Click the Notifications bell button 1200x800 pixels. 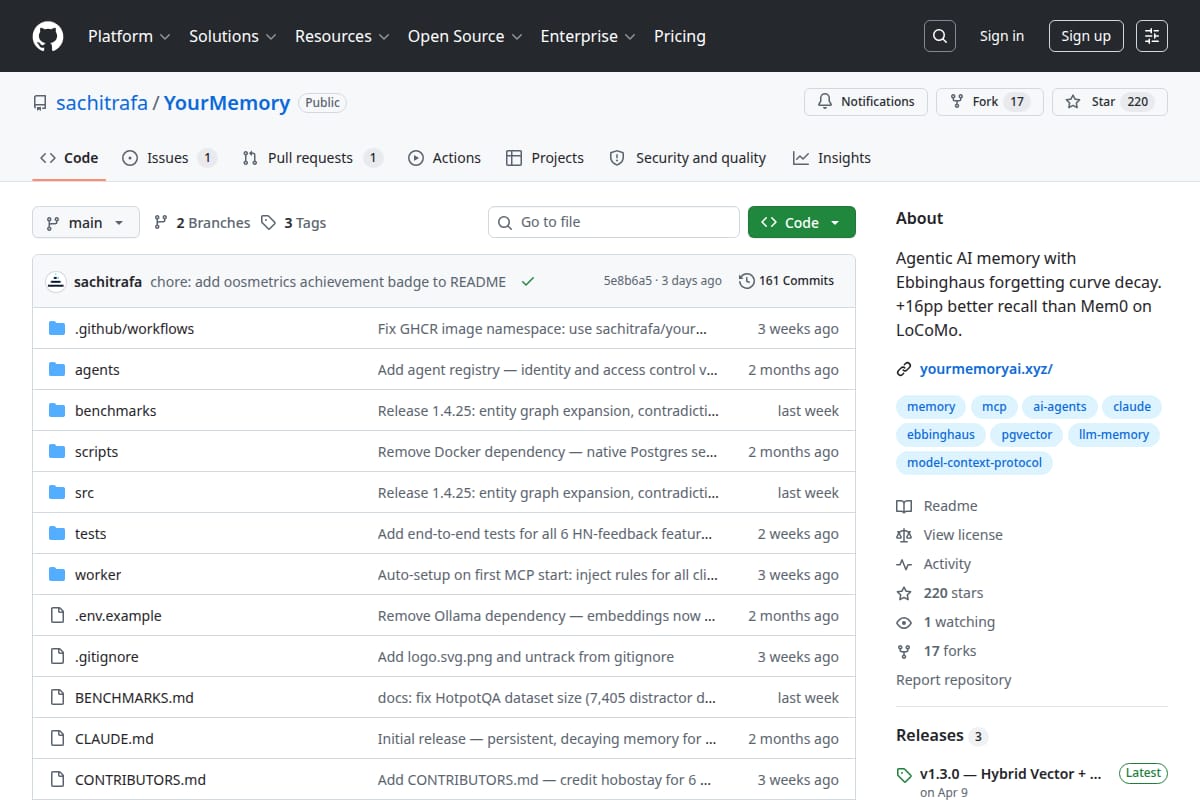tap(866, 102)
